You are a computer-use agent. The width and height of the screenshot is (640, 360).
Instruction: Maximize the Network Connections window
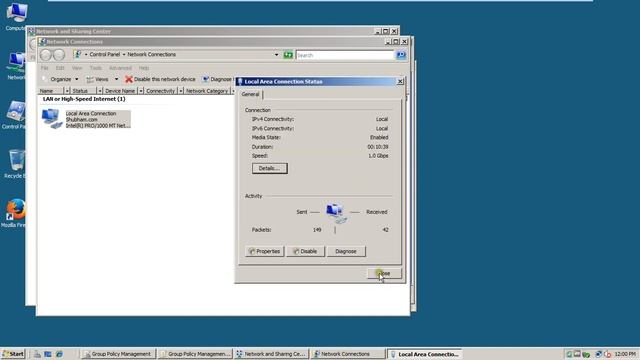pyautogui.click(x=396, y=42)
